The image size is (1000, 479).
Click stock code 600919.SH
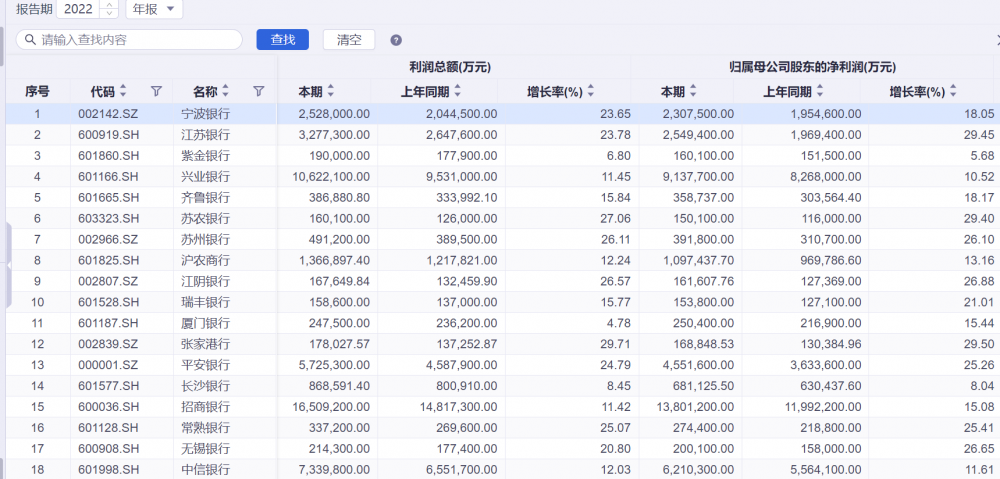point(108,135)
